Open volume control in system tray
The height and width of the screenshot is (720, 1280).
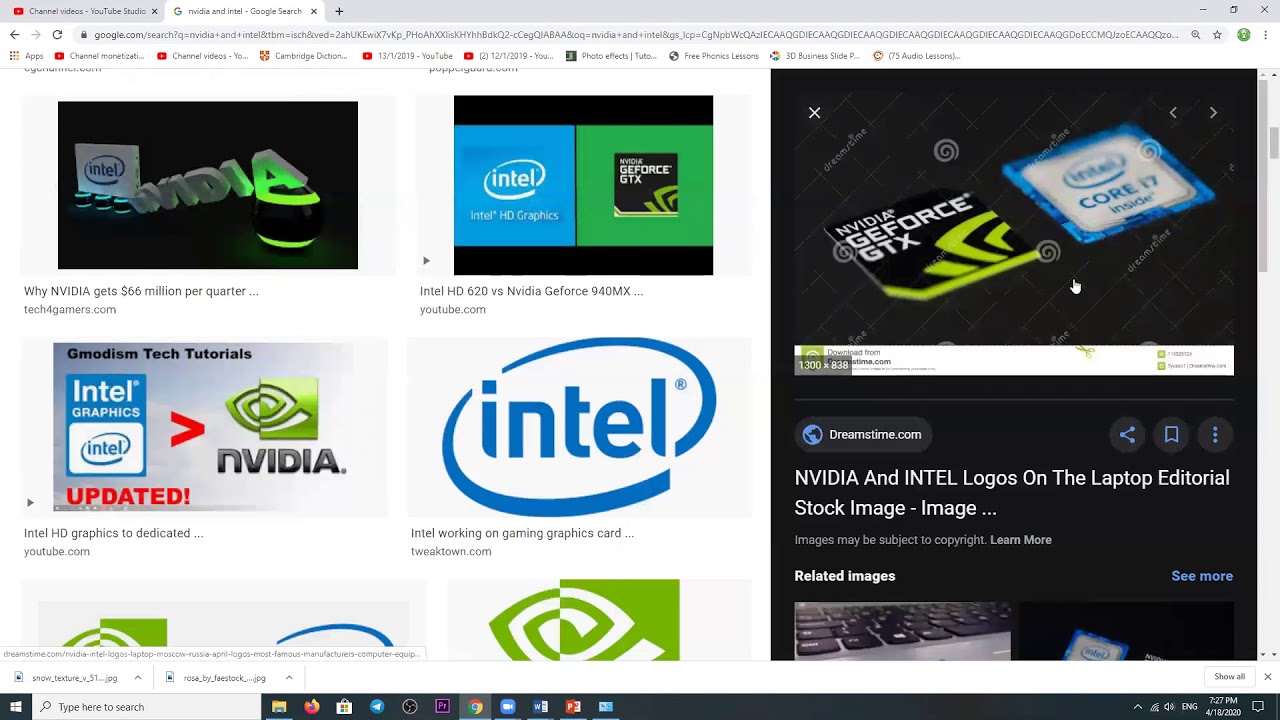[1169, 707]
